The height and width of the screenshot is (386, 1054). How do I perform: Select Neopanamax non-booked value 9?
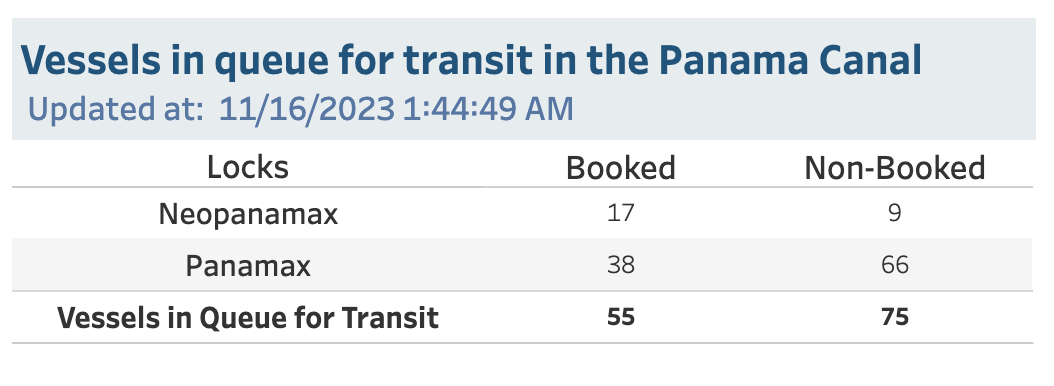pos(895,213)
